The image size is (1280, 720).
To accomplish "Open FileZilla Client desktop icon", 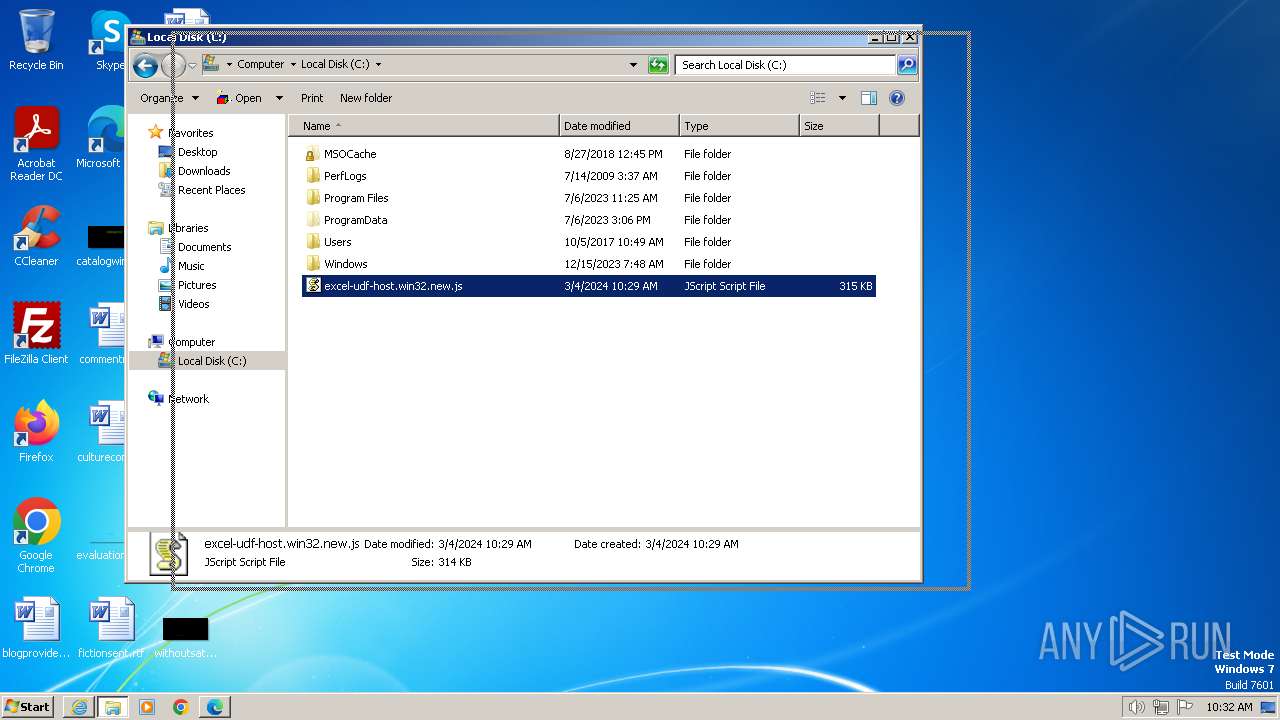I will tap(36, 333).
